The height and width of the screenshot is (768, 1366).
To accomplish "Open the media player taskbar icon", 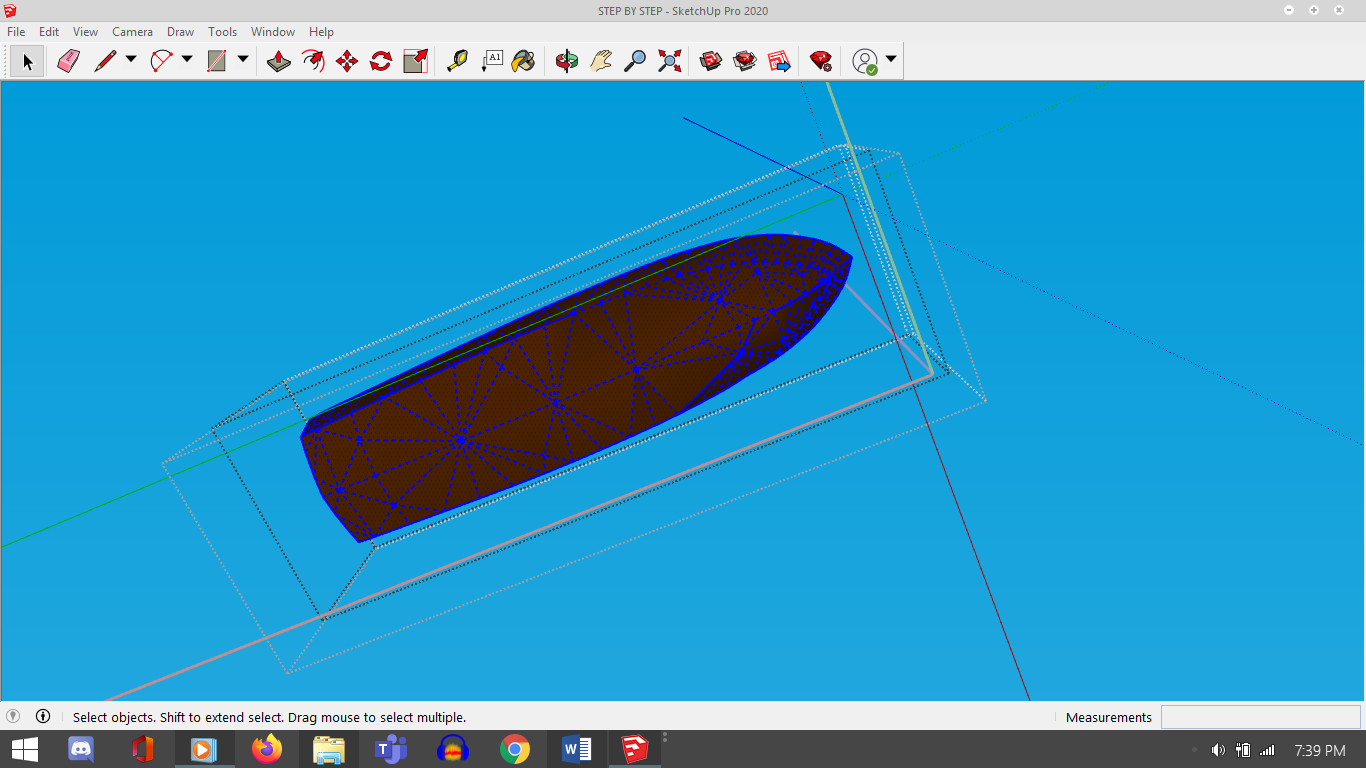I will coord(204,749).
